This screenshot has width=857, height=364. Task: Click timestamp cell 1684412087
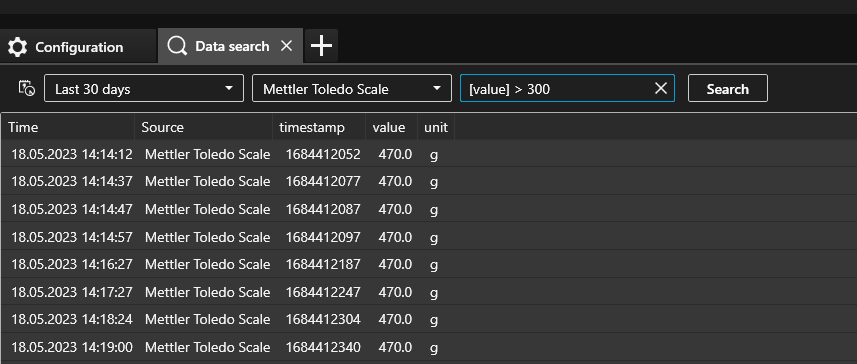(323, 209)
